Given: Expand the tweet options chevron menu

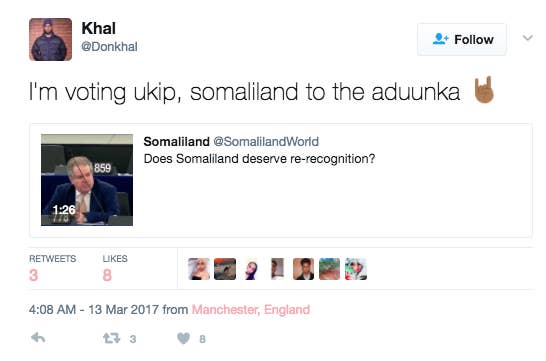Looking at the screenshot, I should click(528, 38).
